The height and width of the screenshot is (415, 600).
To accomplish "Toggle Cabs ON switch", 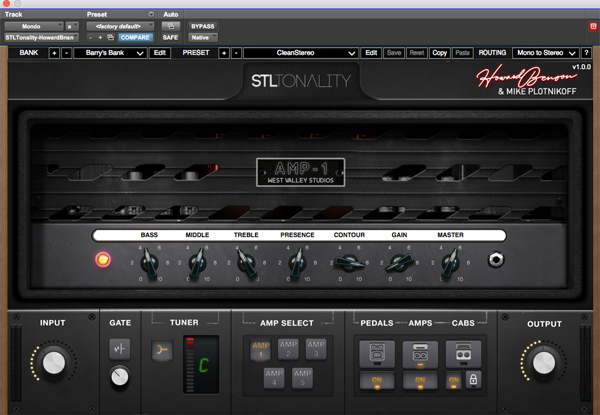I will [x=454, y=381].
